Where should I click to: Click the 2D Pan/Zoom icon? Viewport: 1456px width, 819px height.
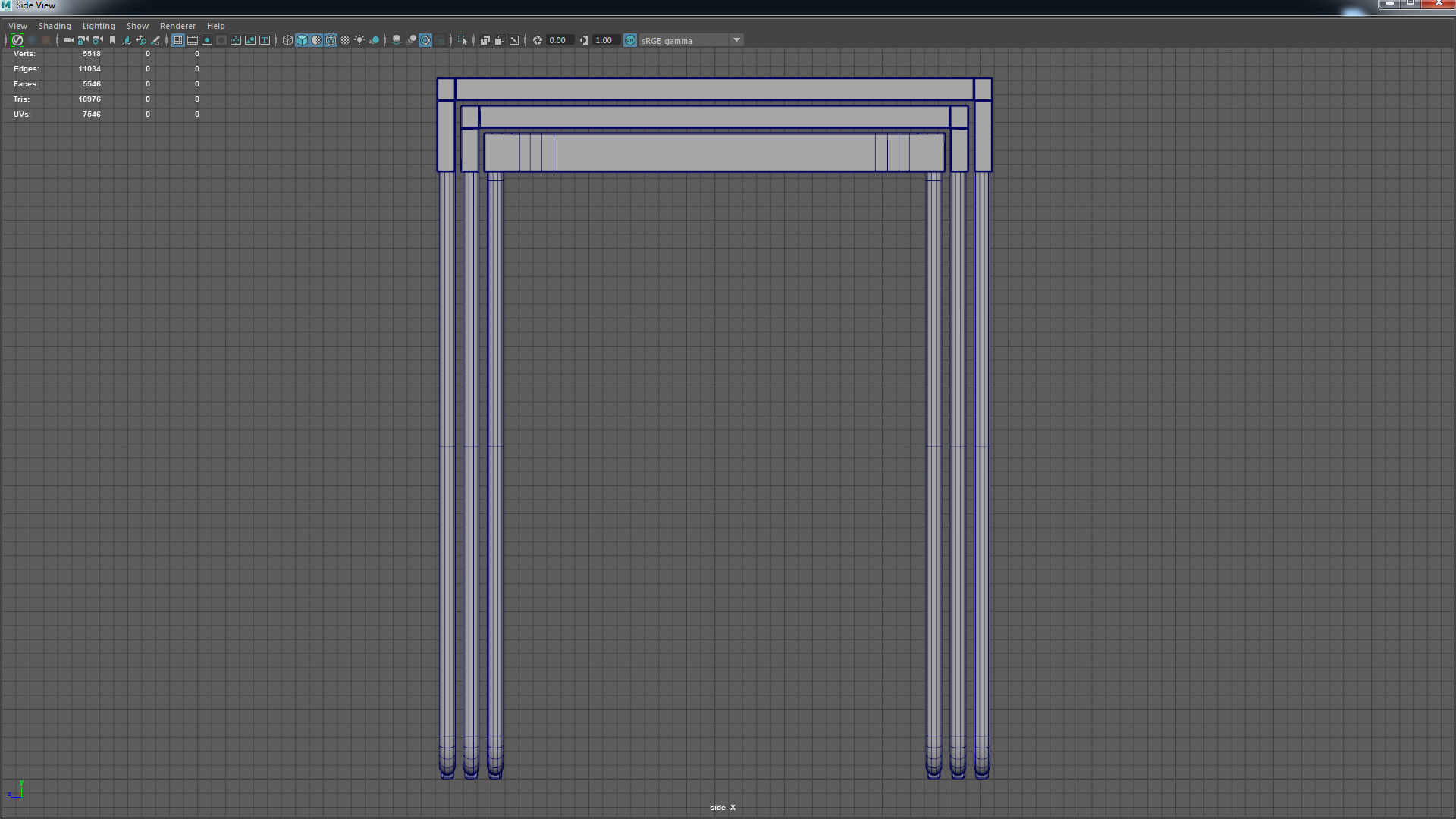(141, 40)
